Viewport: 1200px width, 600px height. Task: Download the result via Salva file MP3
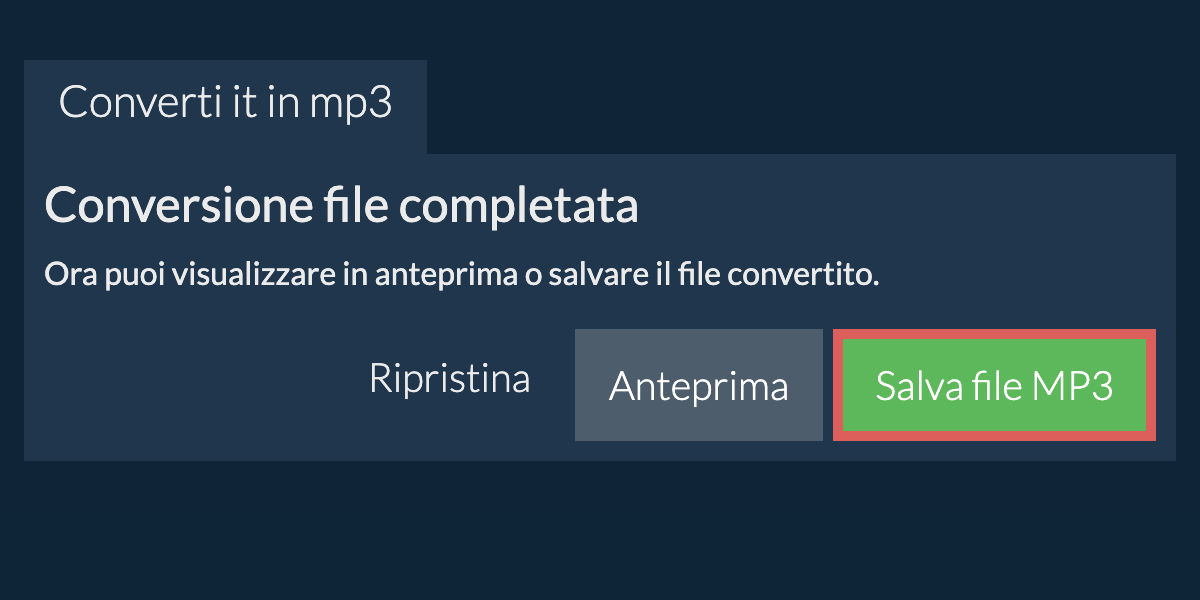tap(994, 385)
